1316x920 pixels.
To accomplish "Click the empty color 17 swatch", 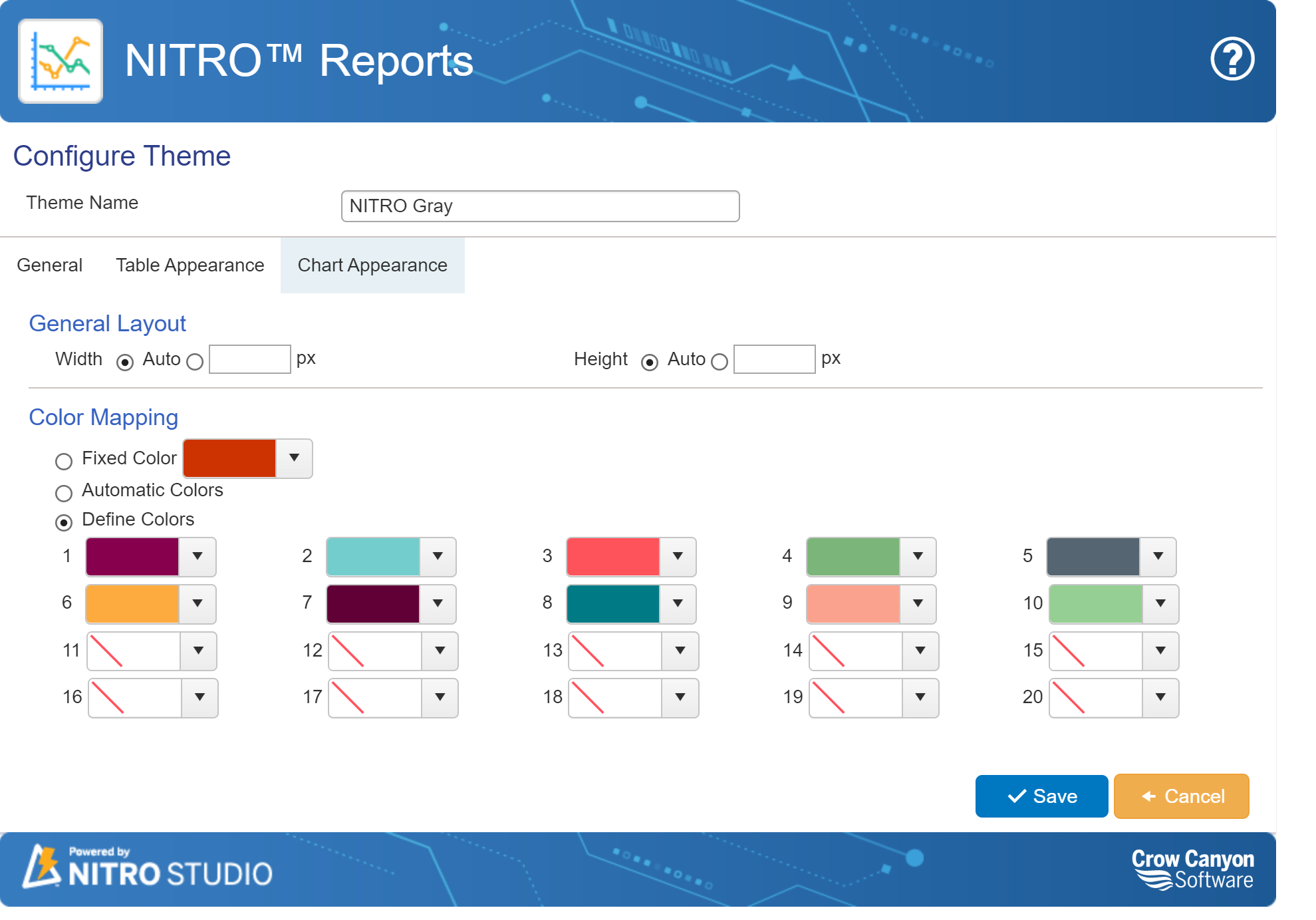I will [x=375, y=698].
